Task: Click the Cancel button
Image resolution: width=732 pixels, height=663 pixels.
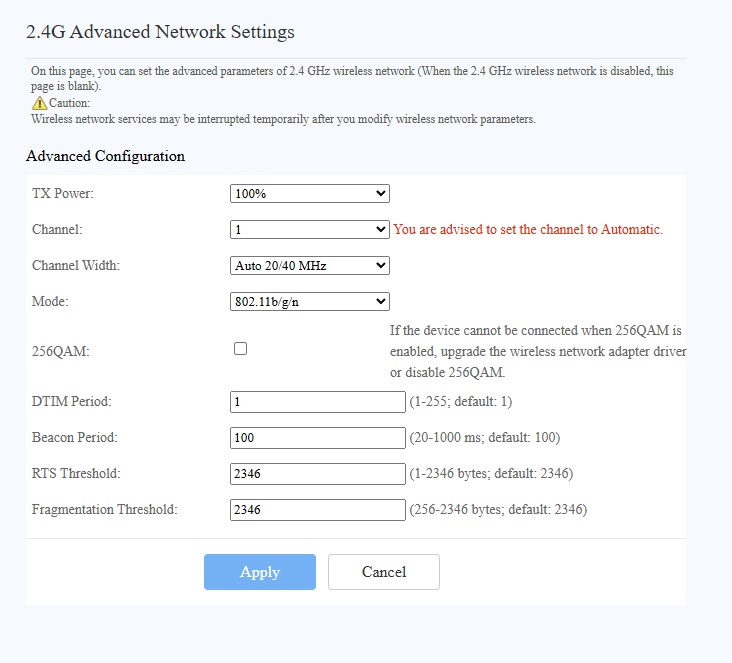Action: pos(384,572)
